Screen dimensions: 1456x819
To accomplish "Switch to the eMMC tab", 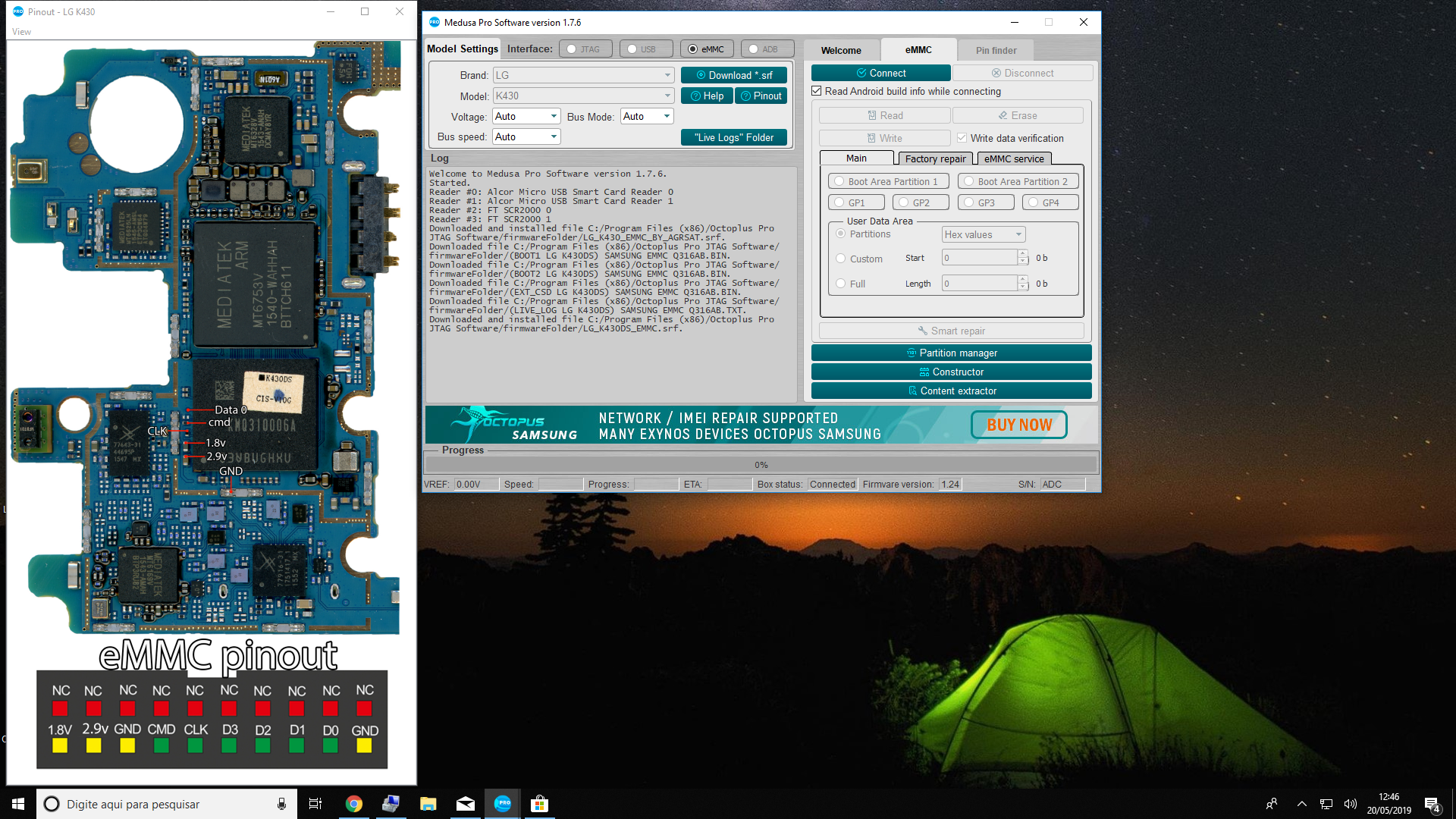I will [918, 49].
